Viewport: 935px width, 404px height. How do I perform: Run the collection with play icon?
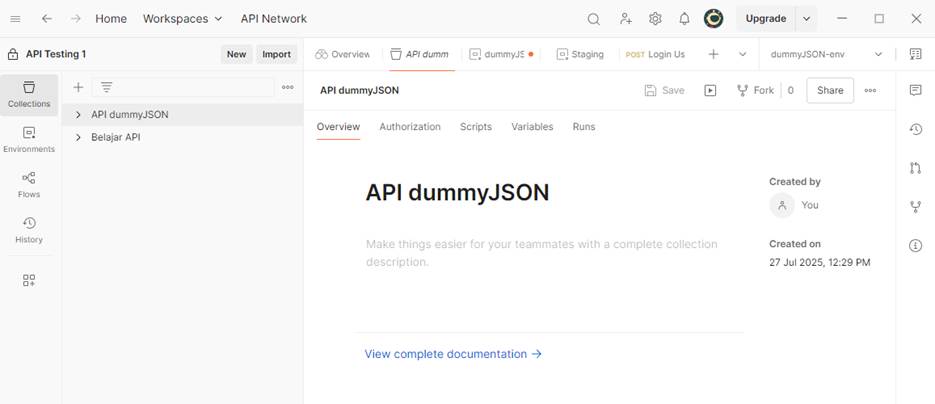point(710,90)
